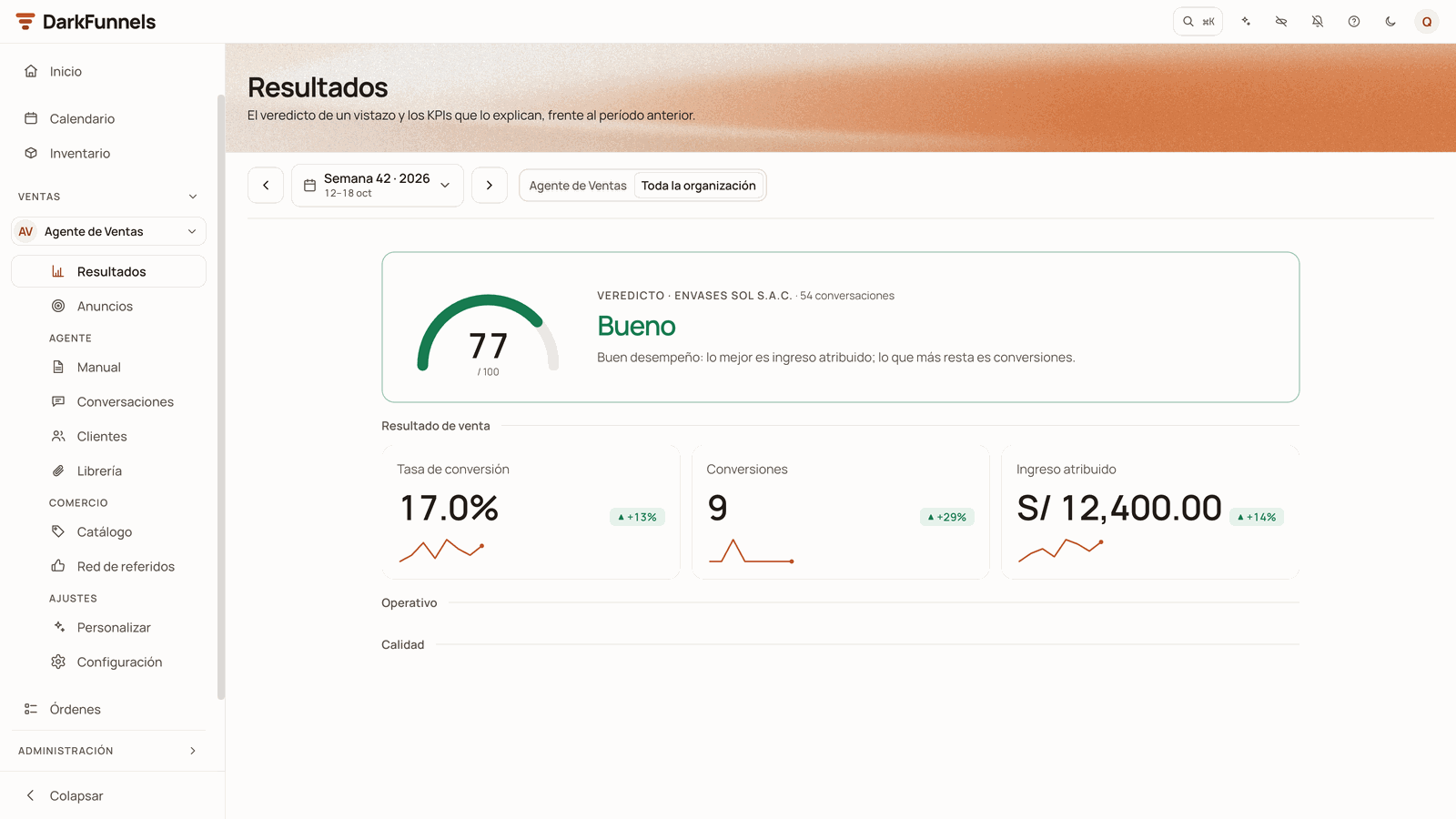Open Anuncios in the sidebar
The image size is (1456, 819).
click(108, 306)
